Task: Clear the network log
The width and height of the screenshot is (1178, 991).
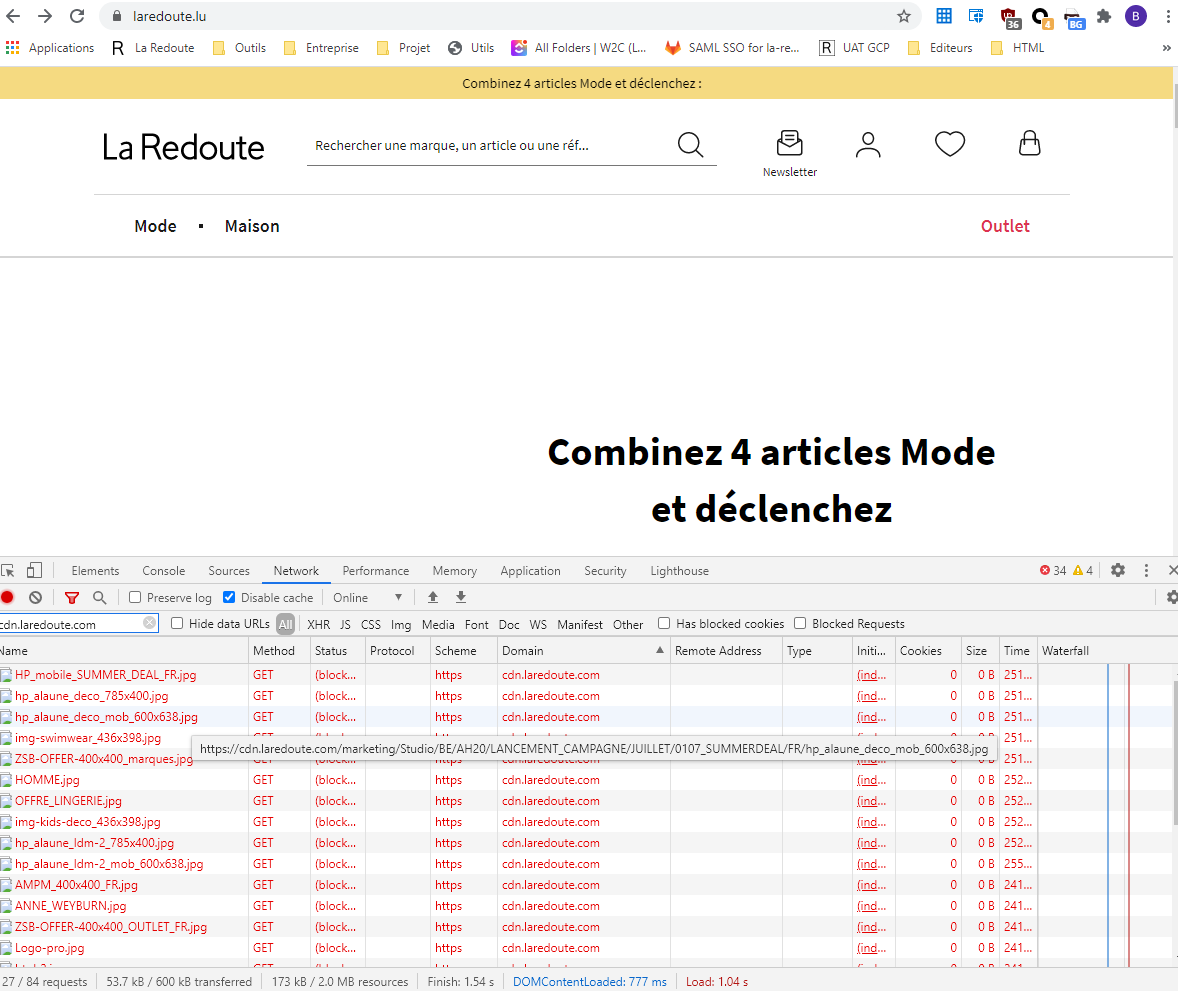Action: [35, 597]
